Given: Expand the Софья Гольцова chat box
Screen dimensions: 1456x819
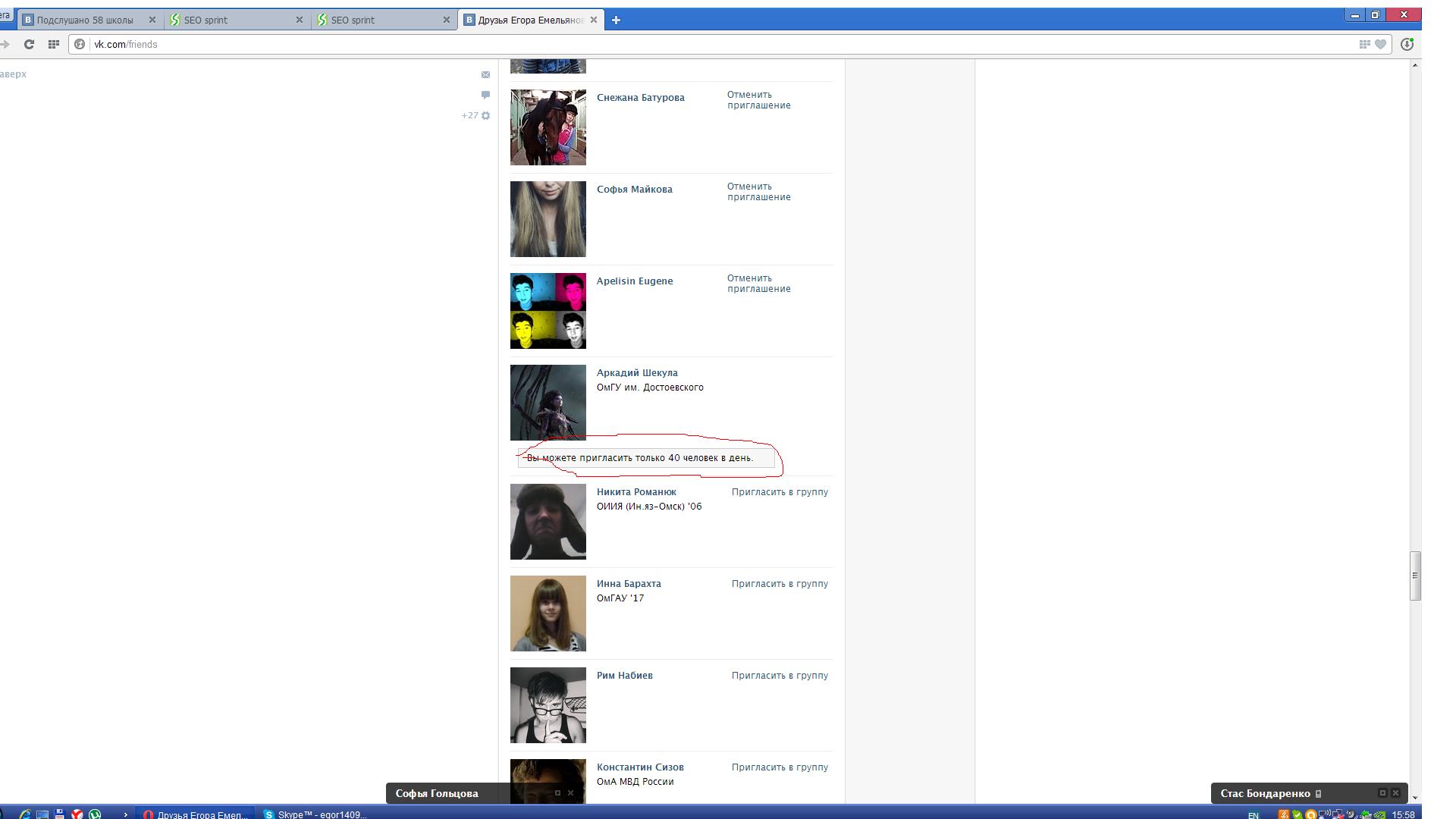Looking at the screenshot, I should [557, 792].
